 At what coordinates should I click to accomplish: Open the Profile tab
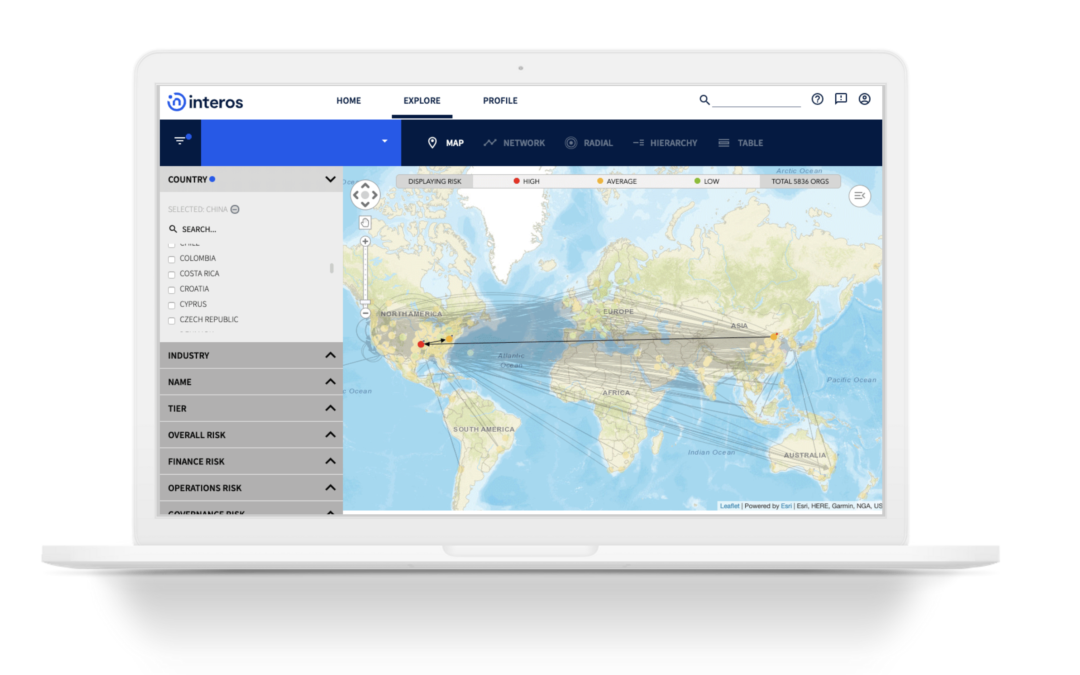point(500,101)
